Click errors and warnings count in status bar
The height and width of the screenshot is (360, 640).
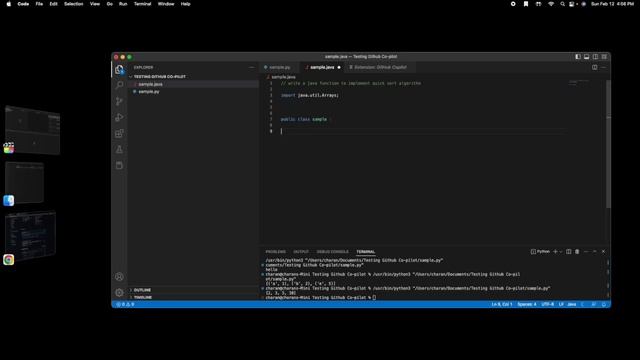tap(126, 304)
